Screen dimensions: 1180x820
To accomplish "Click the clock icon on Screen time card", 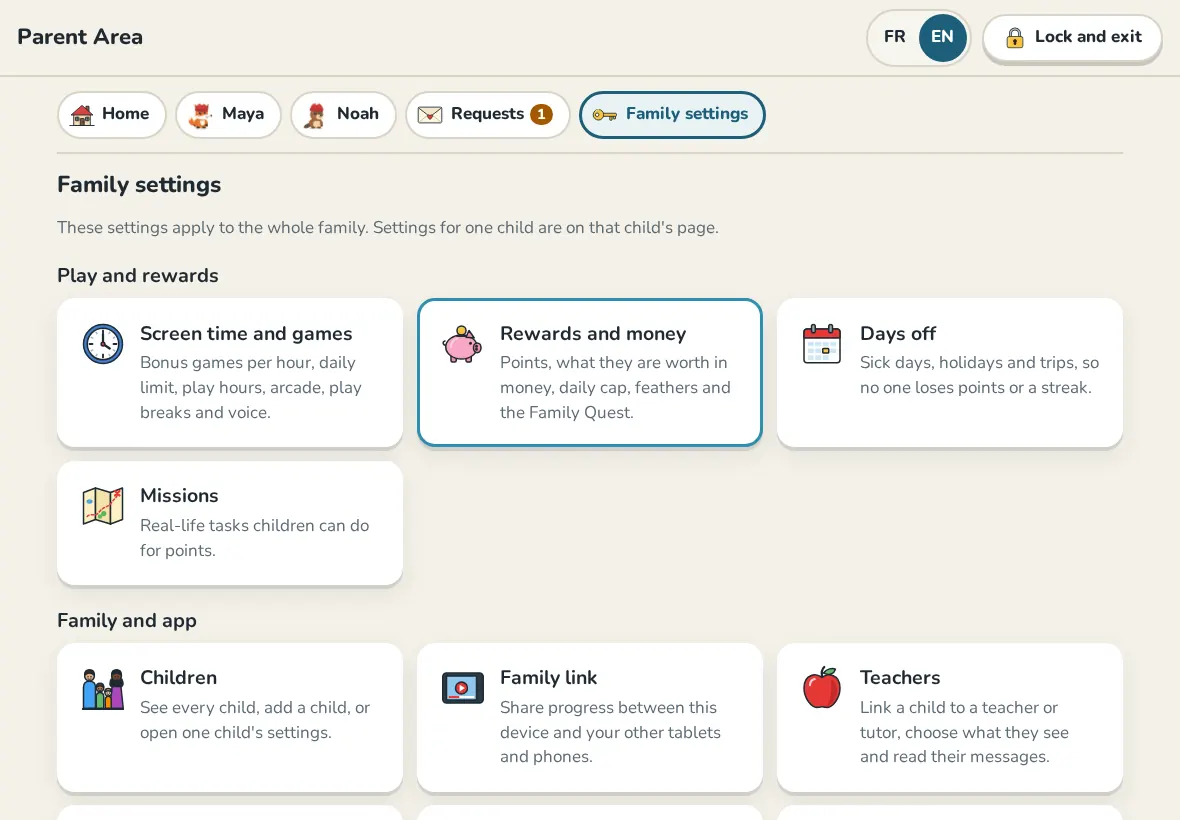I will pyautogui.click(x=102, y=344).
